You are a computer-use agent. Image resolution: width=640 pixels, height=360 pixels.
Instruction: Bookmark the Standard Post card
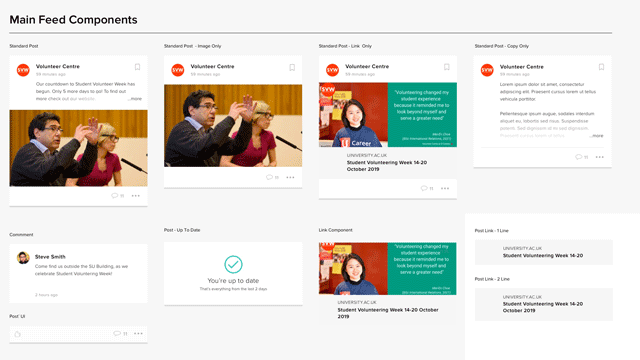tap(138, 67)
